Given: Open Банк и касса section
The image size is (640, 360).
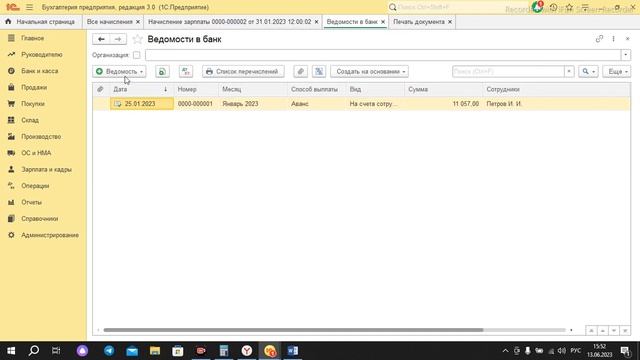Looking at the screenshot, I should pyautogui.click(x=40, y=71).
